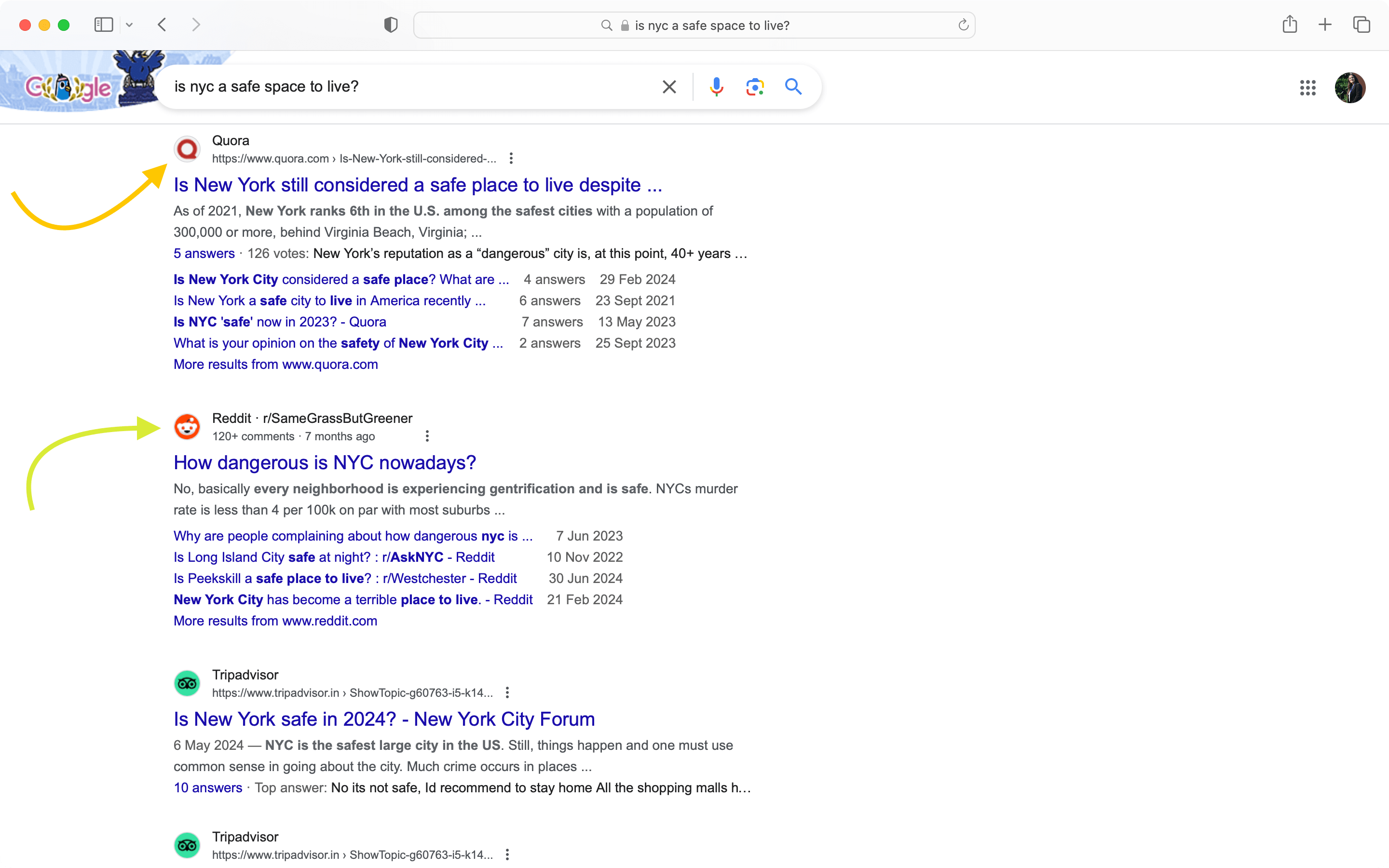Open 'Is New York safe in 2024?' Tripadvisor result
Viewport: 1389px width, 868px height.
click(384, 719)
